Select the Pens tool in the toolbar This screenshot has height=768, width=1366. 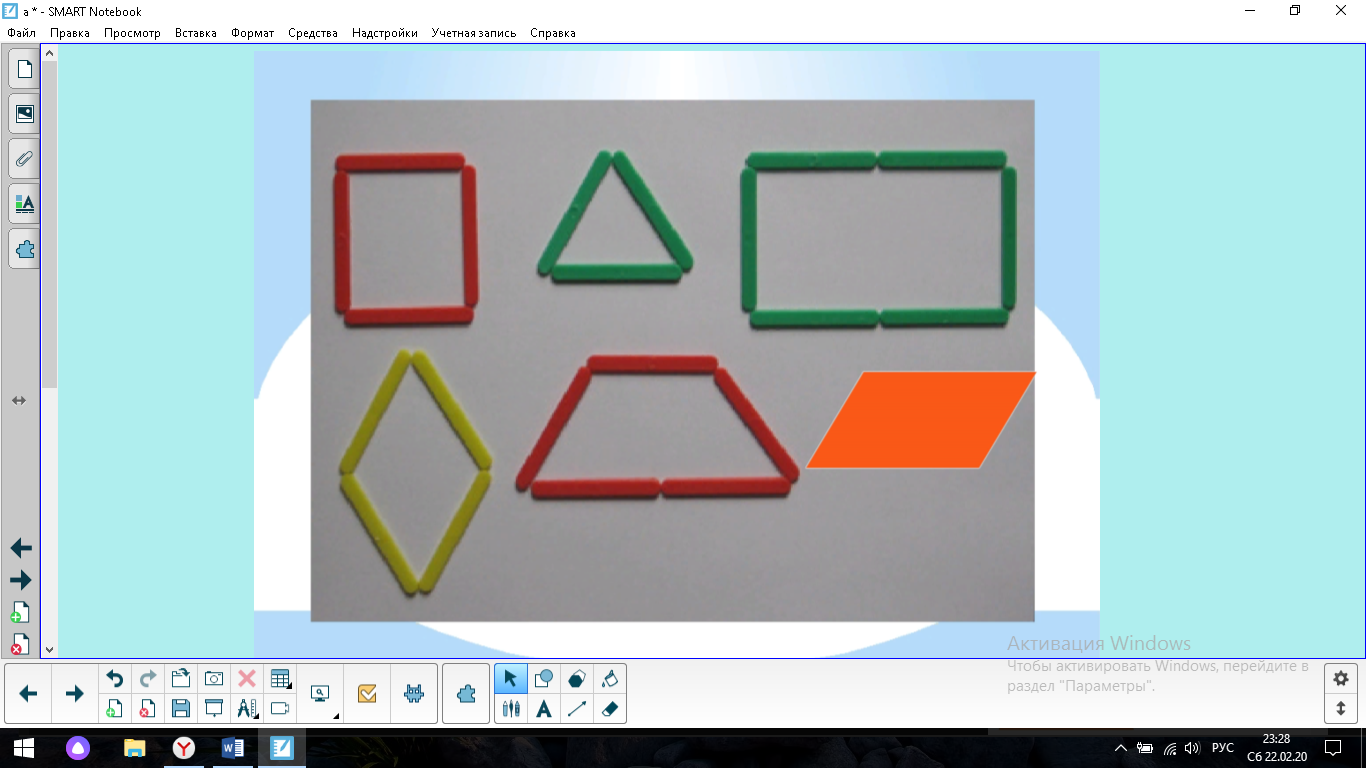tap(511, 709)
